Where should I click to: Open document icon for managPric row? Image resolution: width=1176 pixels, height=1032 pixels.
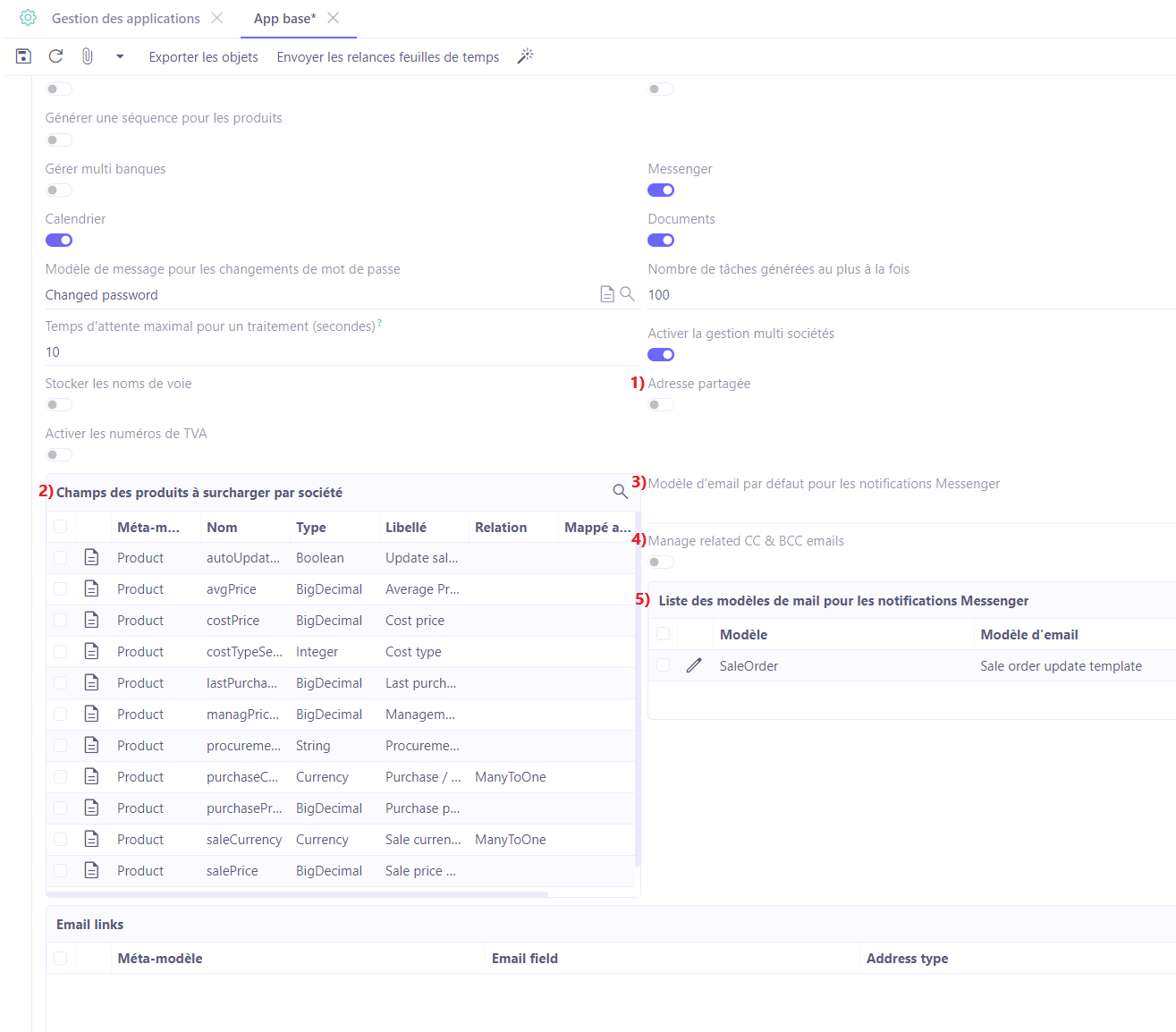pyautogui.click(x=91, y=714)
